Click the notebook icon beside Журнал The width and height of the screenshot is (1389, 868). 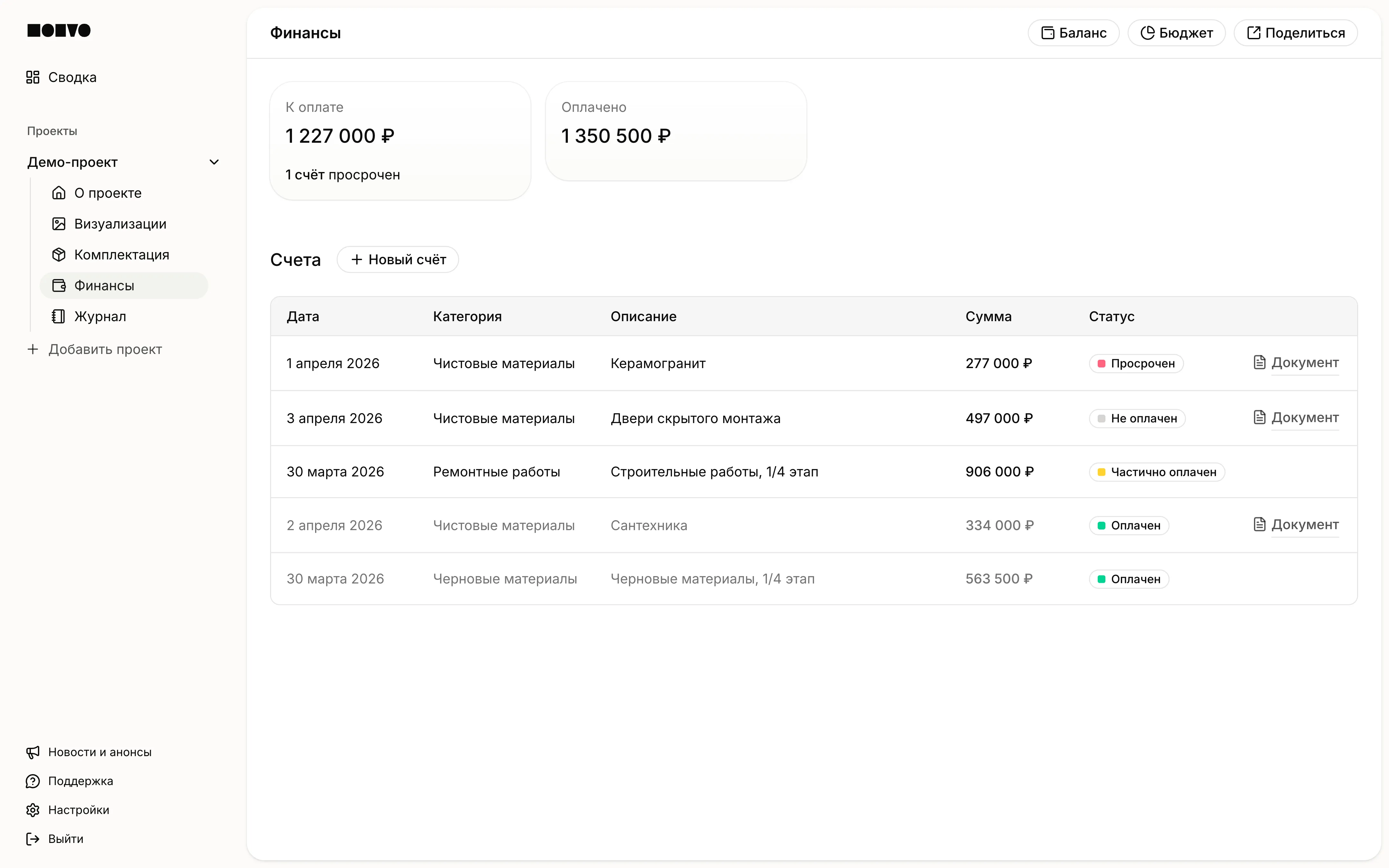[59, 316]
